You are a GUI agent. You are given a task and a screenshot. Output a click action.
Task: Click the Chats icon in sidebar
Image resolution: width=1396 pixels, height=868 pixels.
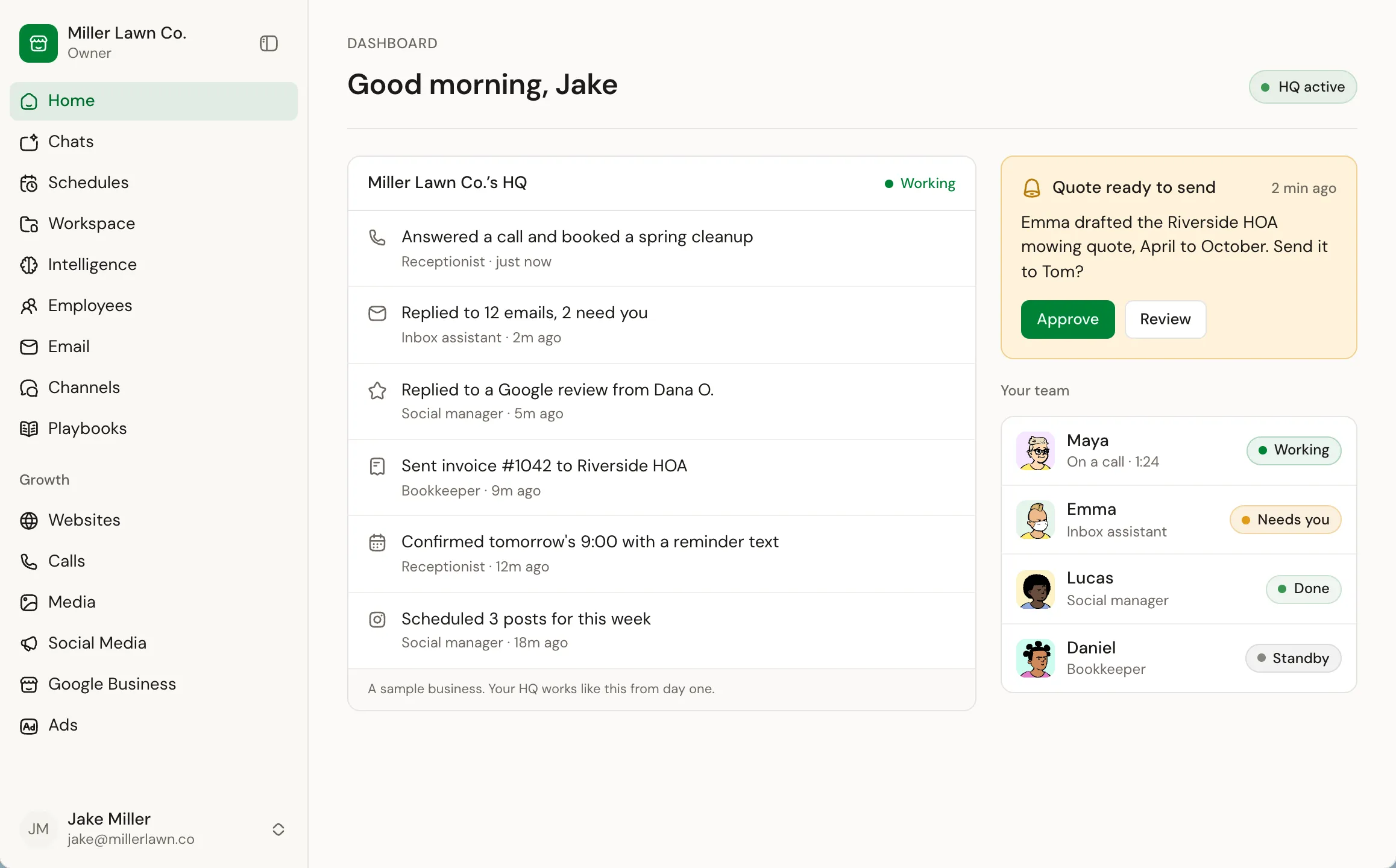tap(29, 142)
